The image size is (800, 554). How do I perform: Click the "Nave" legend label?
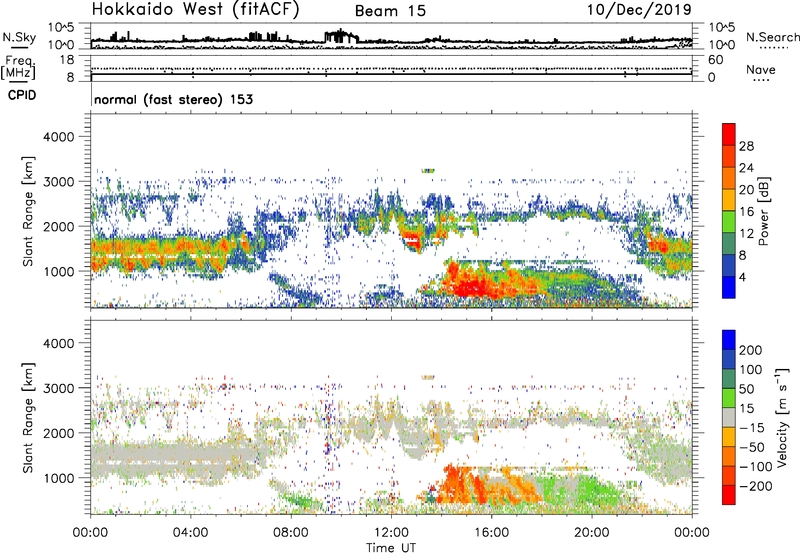(x=761, y=69)
